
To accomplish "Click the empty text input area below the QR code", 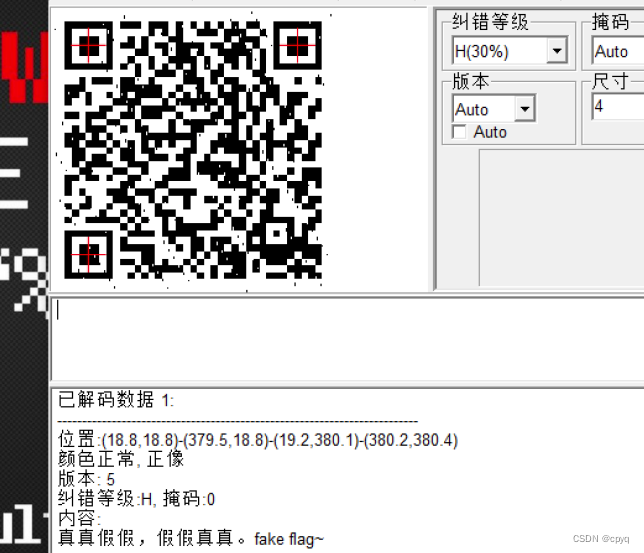I will coord(347,339).
